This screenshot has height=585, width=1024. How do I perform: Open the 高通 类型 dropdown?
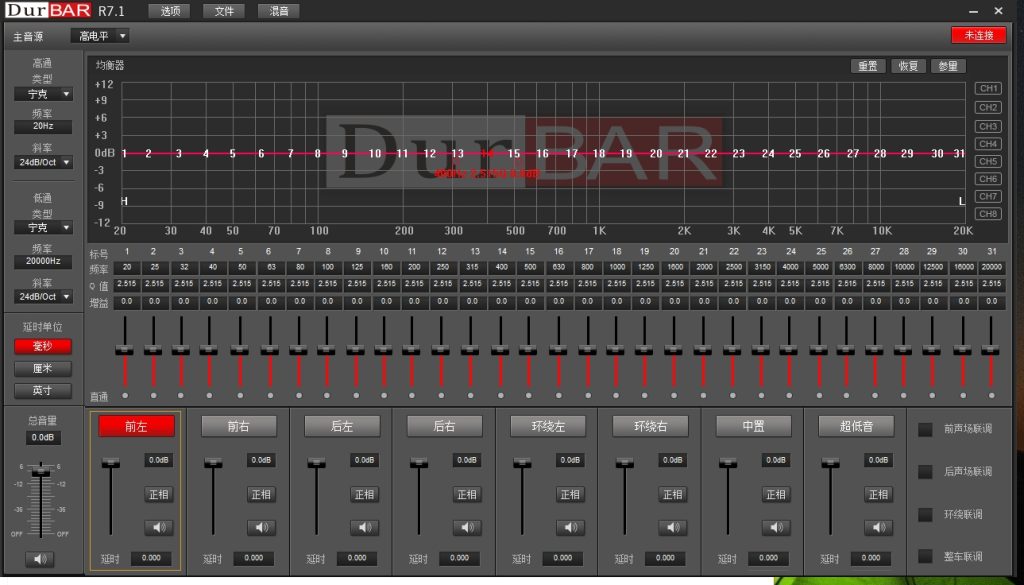(43, 94)
